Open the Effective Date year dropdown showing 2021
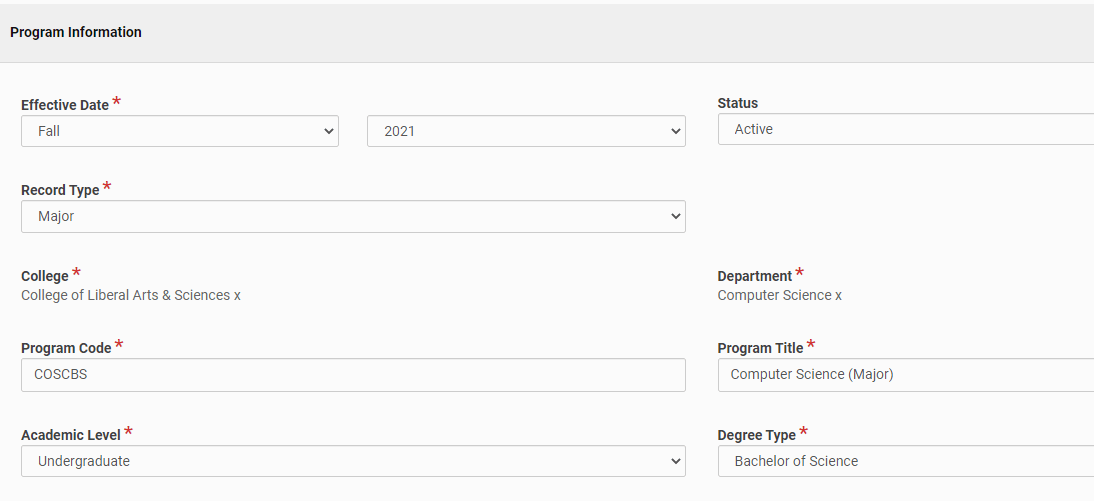The image size is (1094, 501). (x=526, y=131)
